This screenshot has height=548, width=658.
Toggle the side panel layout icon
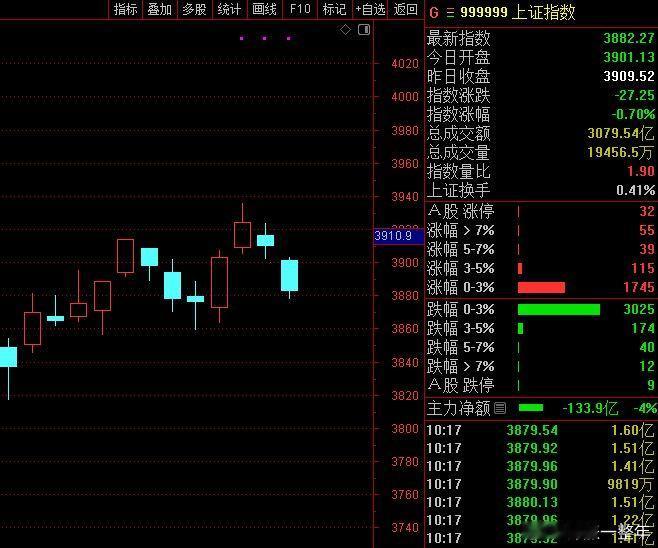click(x=364, y=29)
